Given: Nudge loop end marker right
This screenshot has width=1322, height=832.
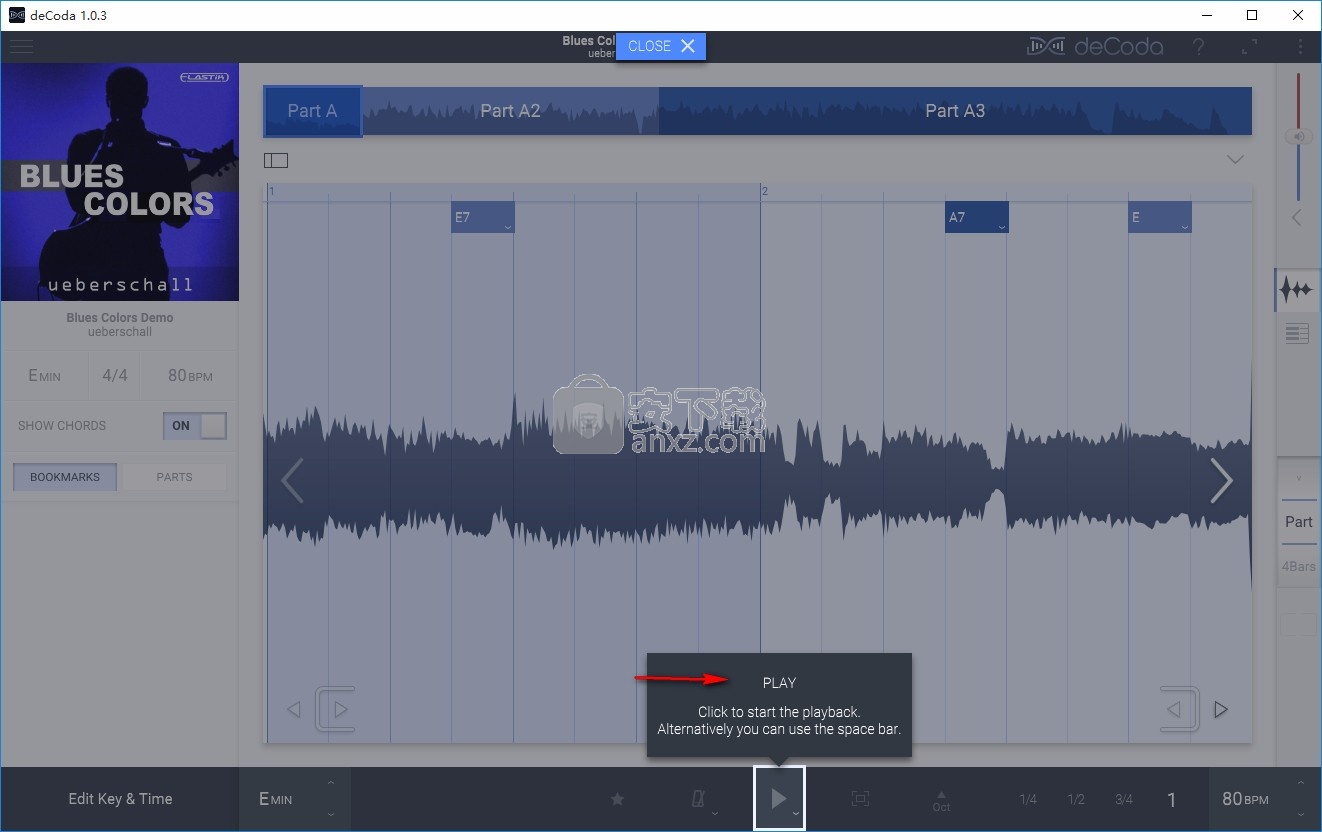Looking at the screenshot, I should click(x=1220, y=710).
